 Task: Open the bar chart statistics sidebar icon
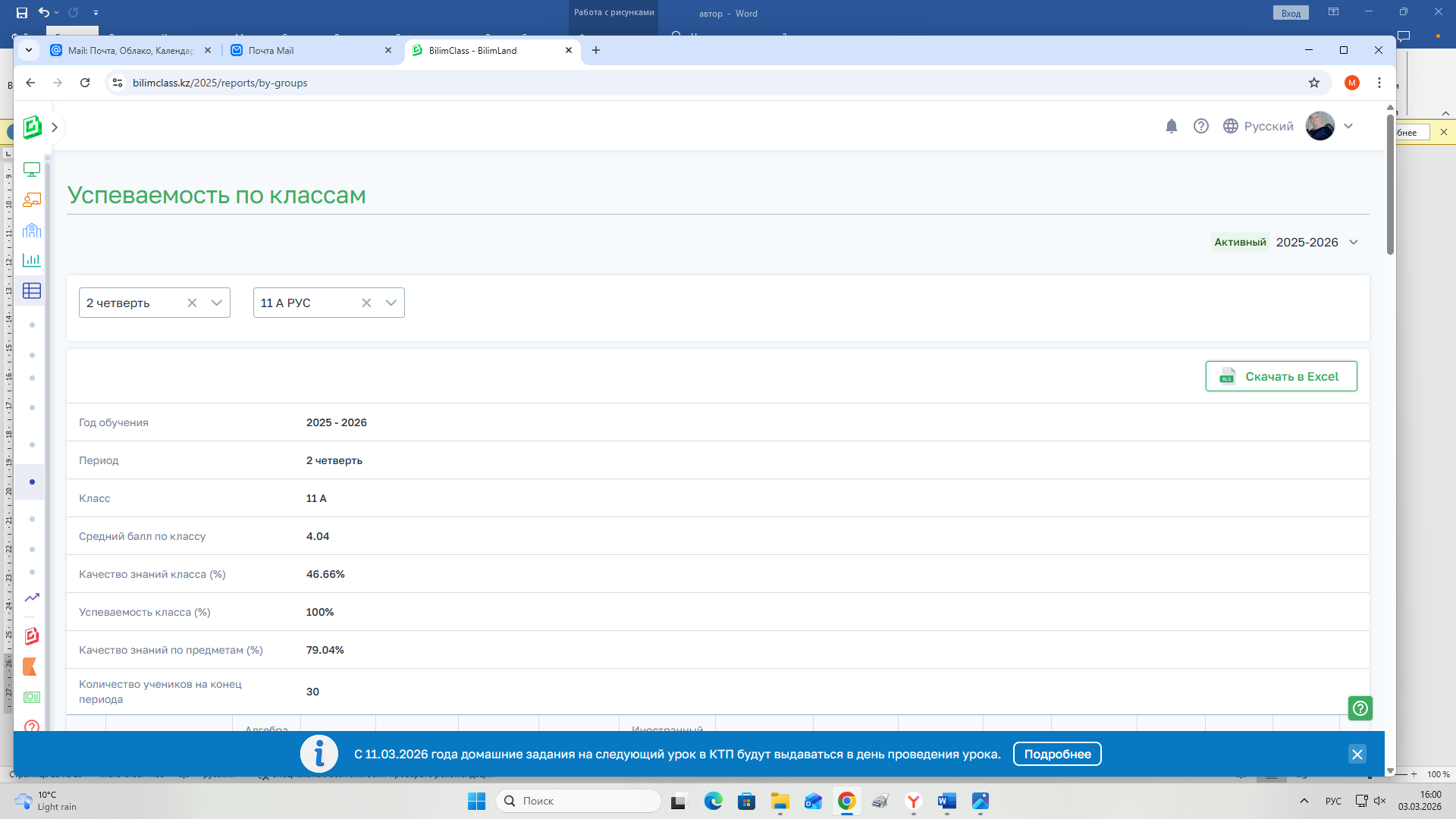pyautogui.click(x=32, y=260)
